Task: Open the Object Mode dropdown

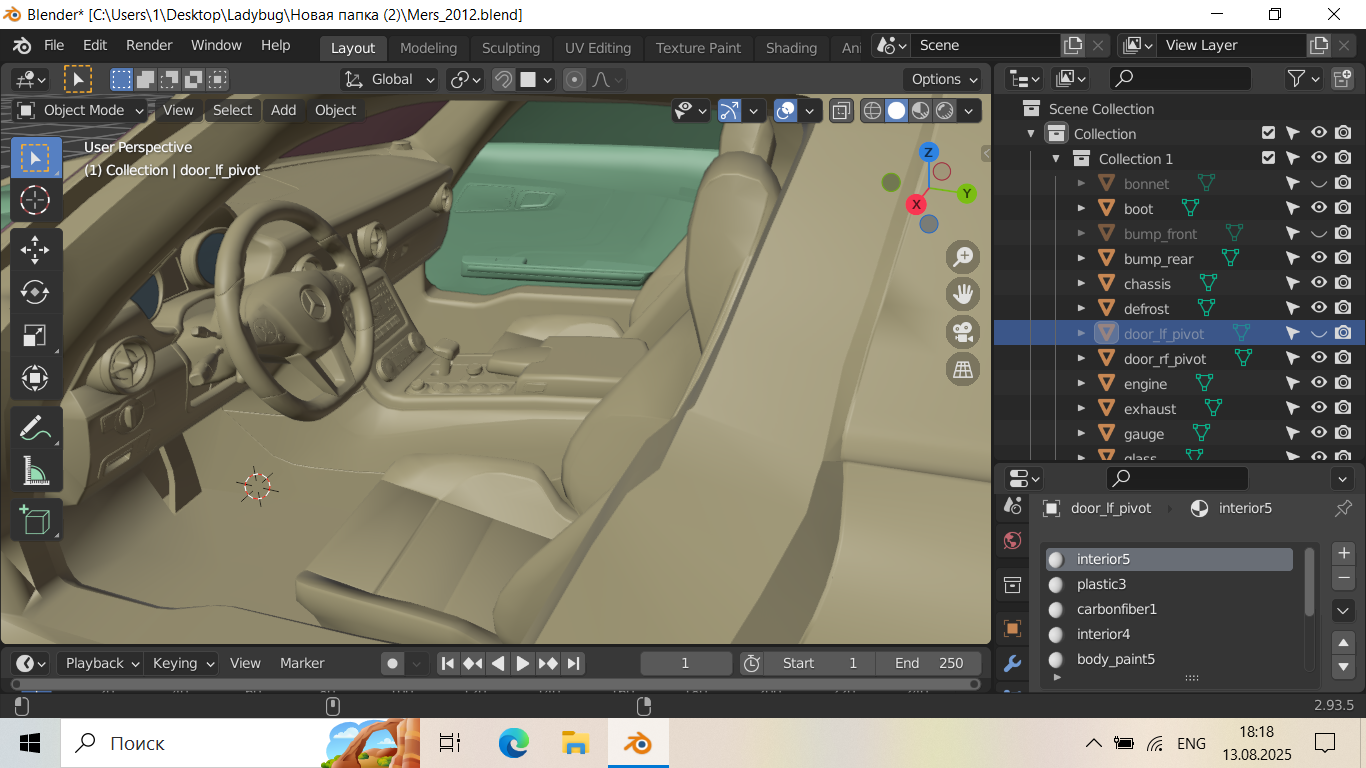Action: pyautogui.click(x=82, y=110)
